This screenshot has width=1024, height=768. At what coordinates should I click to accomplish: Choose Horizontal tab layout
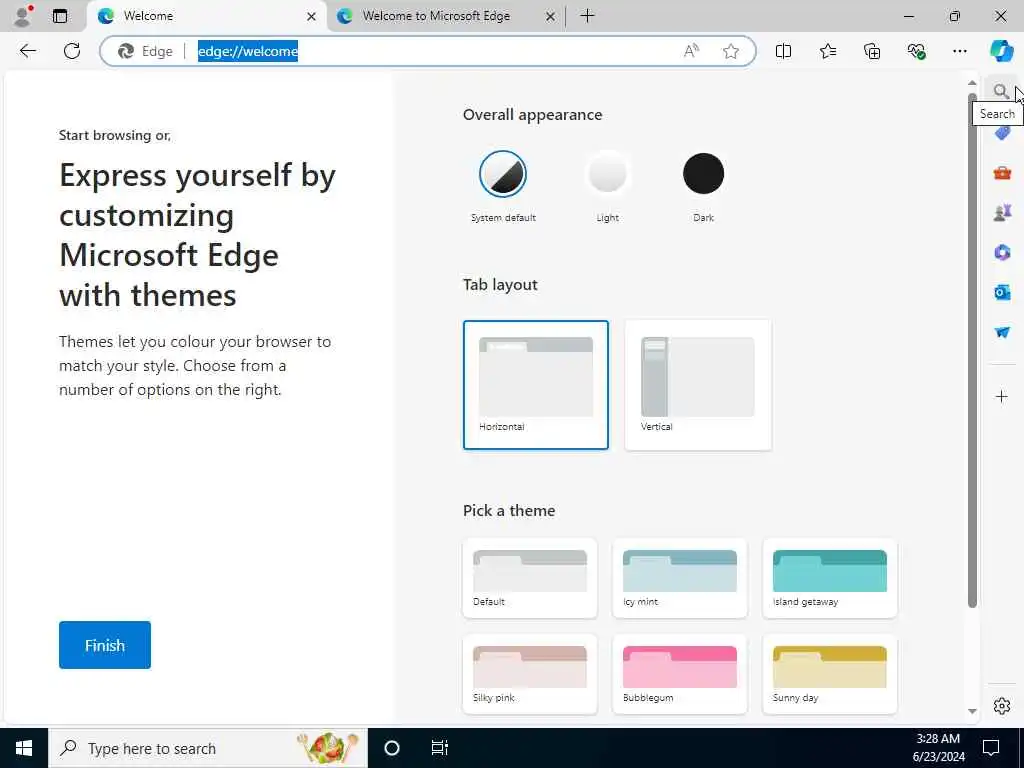click(x=536, y=385)
